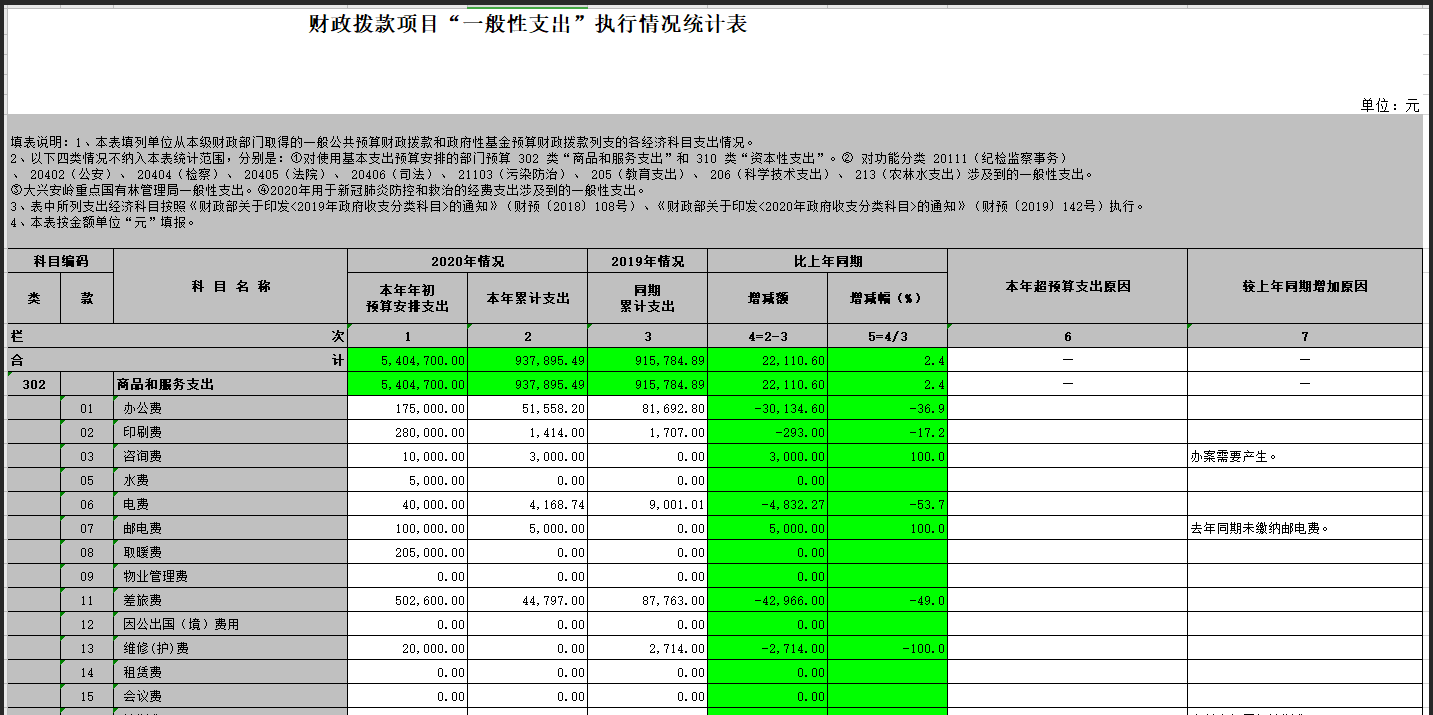Select the 87,763.00 cell

pyautogui.click(x=648, y=600)
